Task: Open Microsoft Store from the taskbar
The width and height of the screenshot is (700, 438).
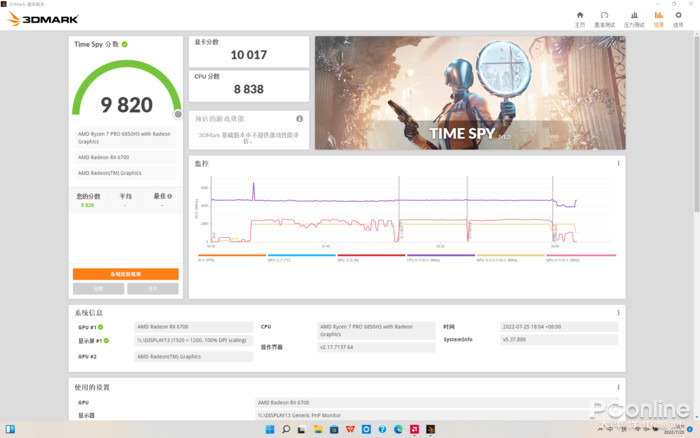Action: coord(334,429)
